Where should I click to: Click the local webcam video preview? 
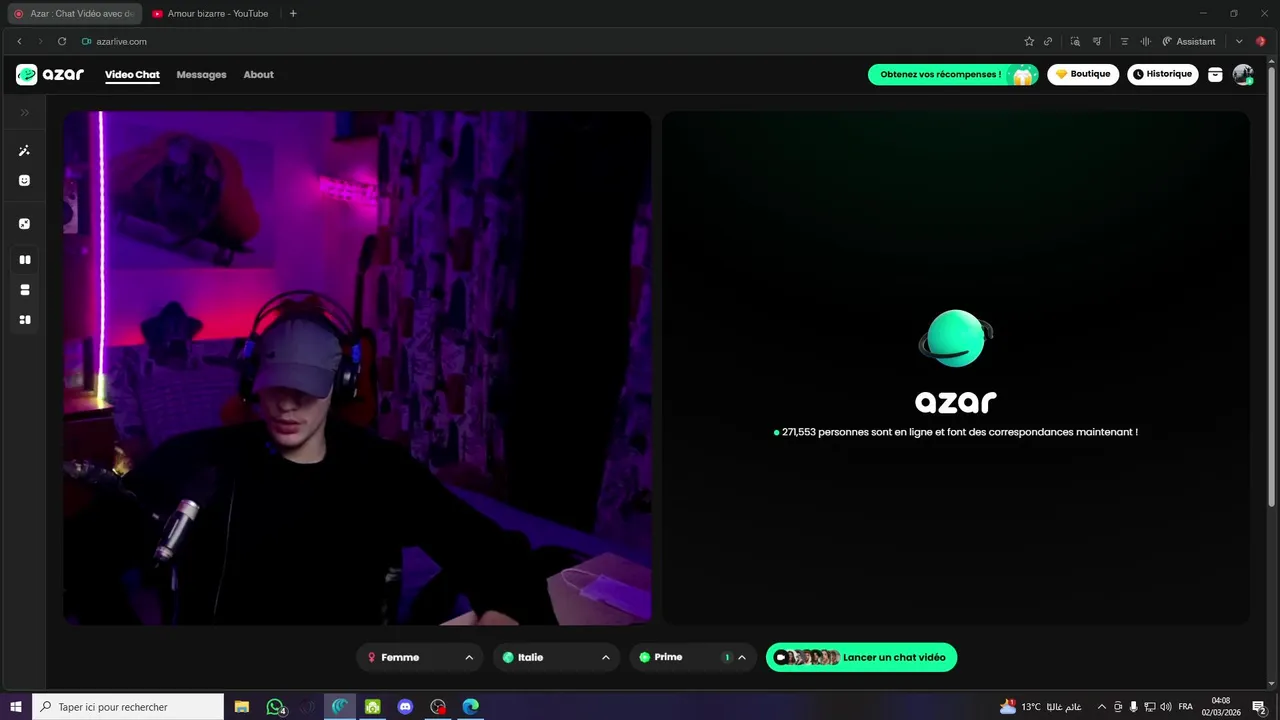[x=357, y=368]
